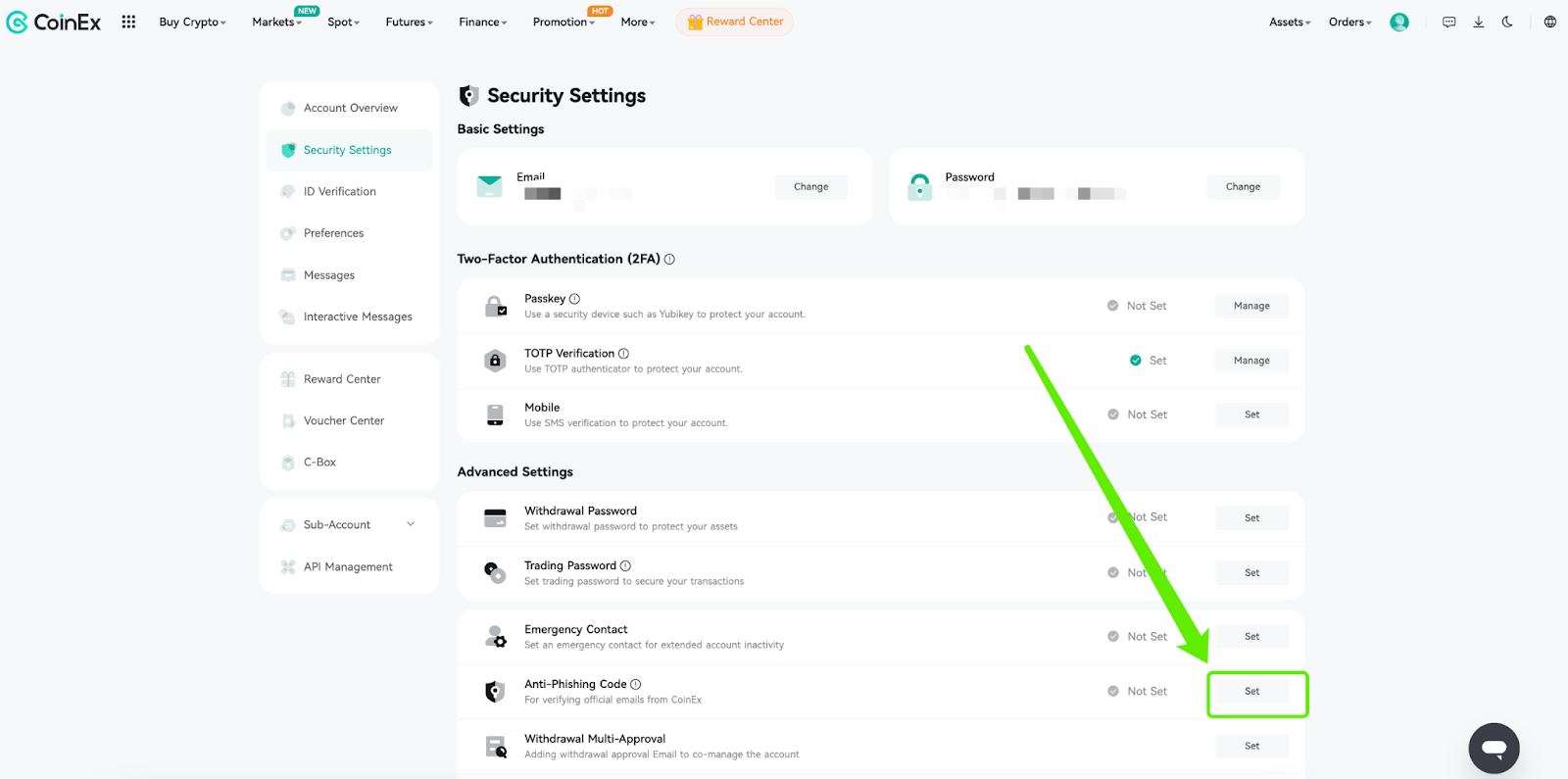Click the Anti-Phishing Code info icon
Image resolution: width=1568 pixels, height=779 pixels.
635,685
